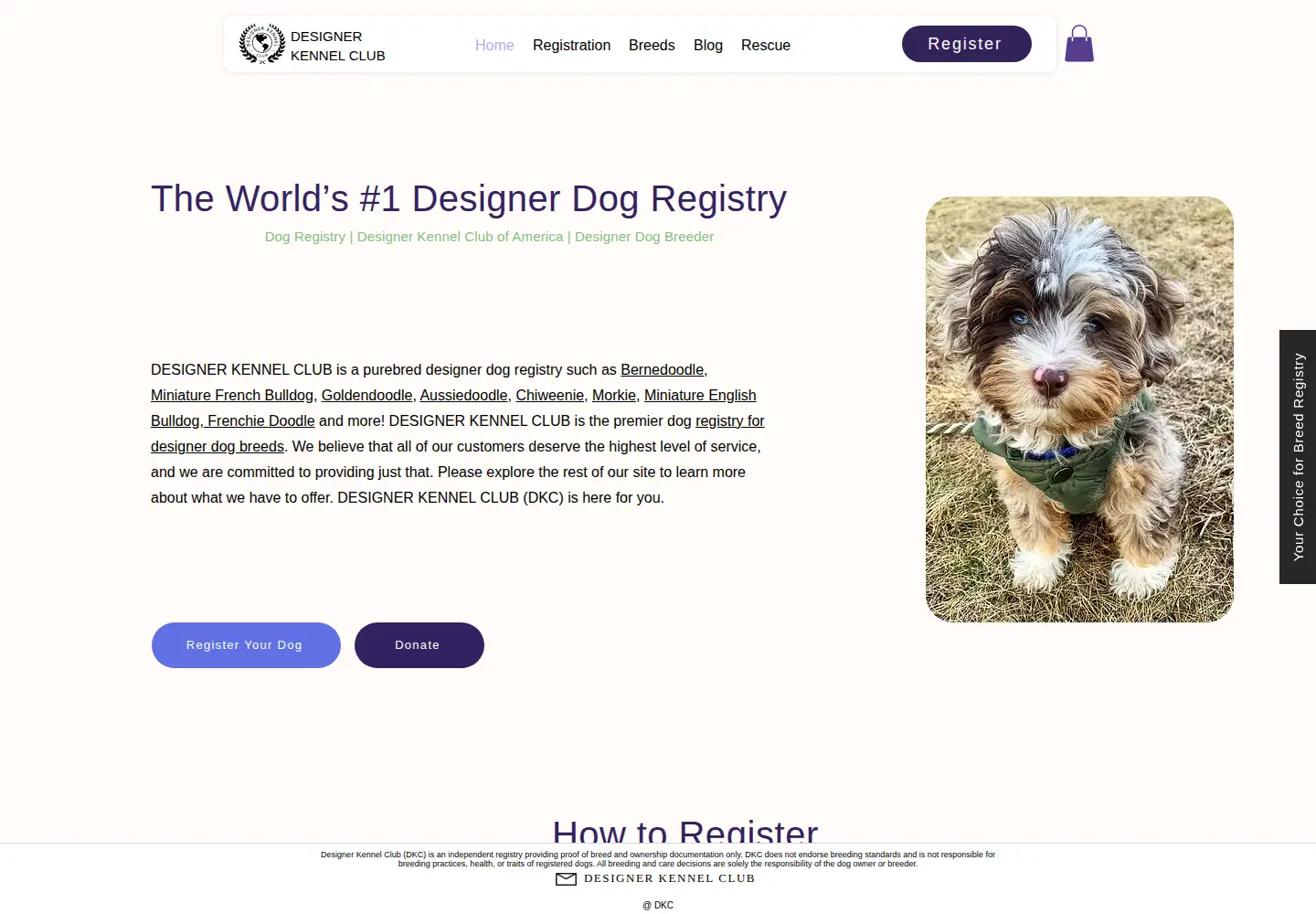Click the World's #1 Designer Dog Registry heading
The width and height of the screenshot is (1316, 914).
469,198
